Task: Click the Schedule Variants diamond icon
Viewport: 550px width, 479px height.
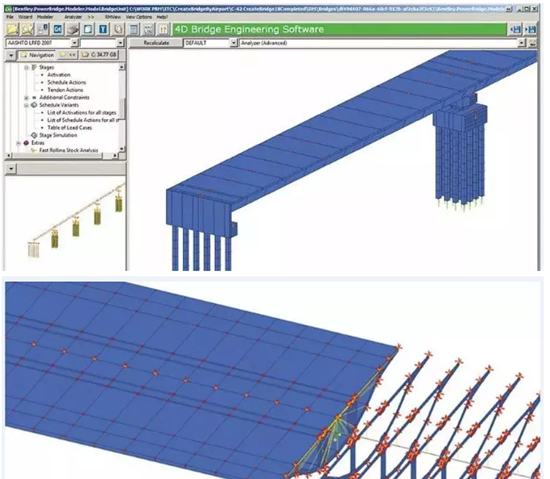Action: [x=34, y=105]
